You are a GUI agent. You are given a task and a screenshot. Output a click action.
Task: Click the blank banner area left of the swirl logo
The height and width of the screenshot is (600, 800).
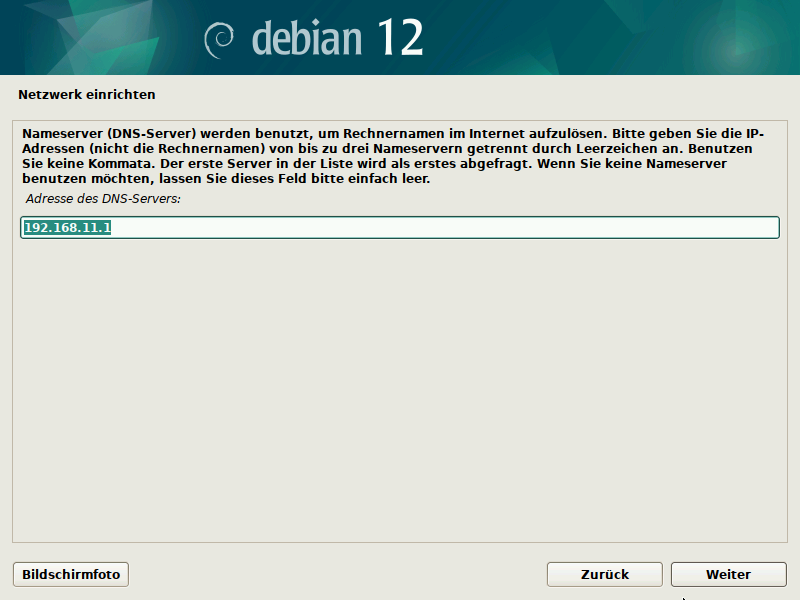coord(100,38)
